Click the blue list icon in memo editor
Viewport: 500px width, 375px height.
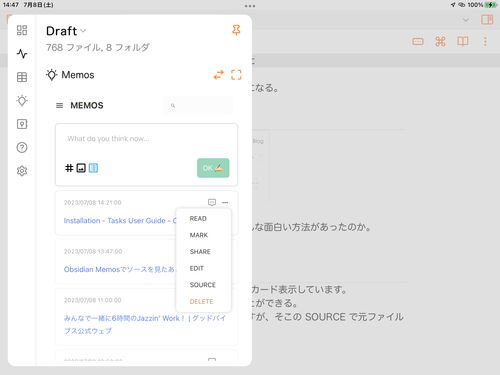pos(93,168)
